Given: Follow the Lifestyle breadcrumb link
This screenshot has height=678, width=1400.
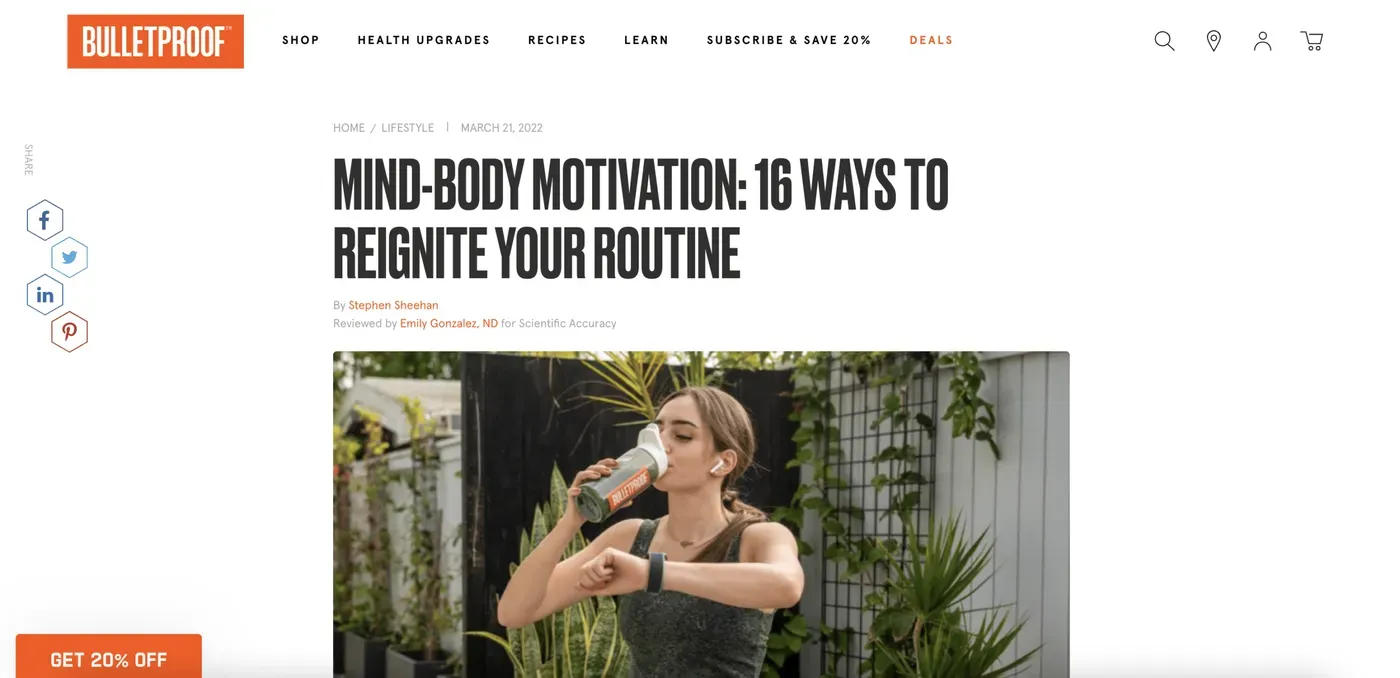Looking at the screenshot, I should pos(408,128).
